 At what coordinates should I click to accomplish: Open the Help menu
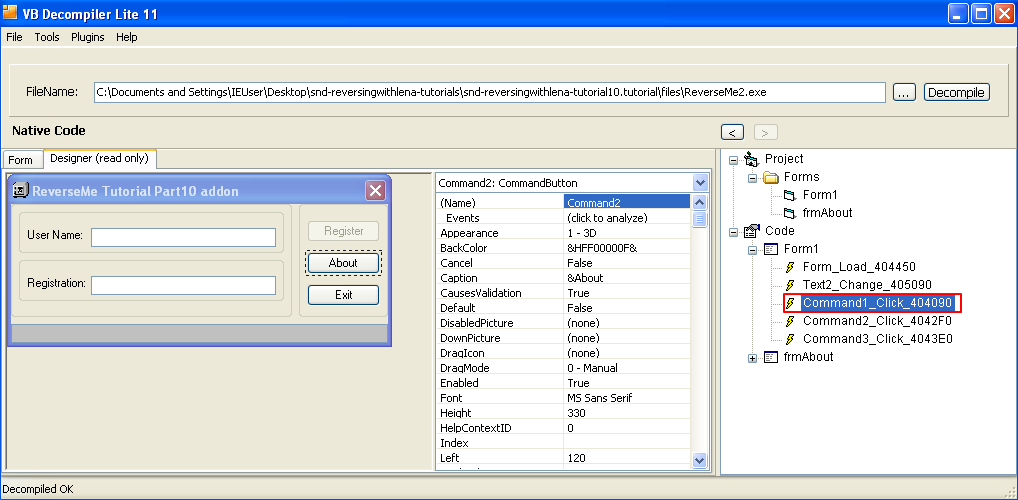click(127, 37)
